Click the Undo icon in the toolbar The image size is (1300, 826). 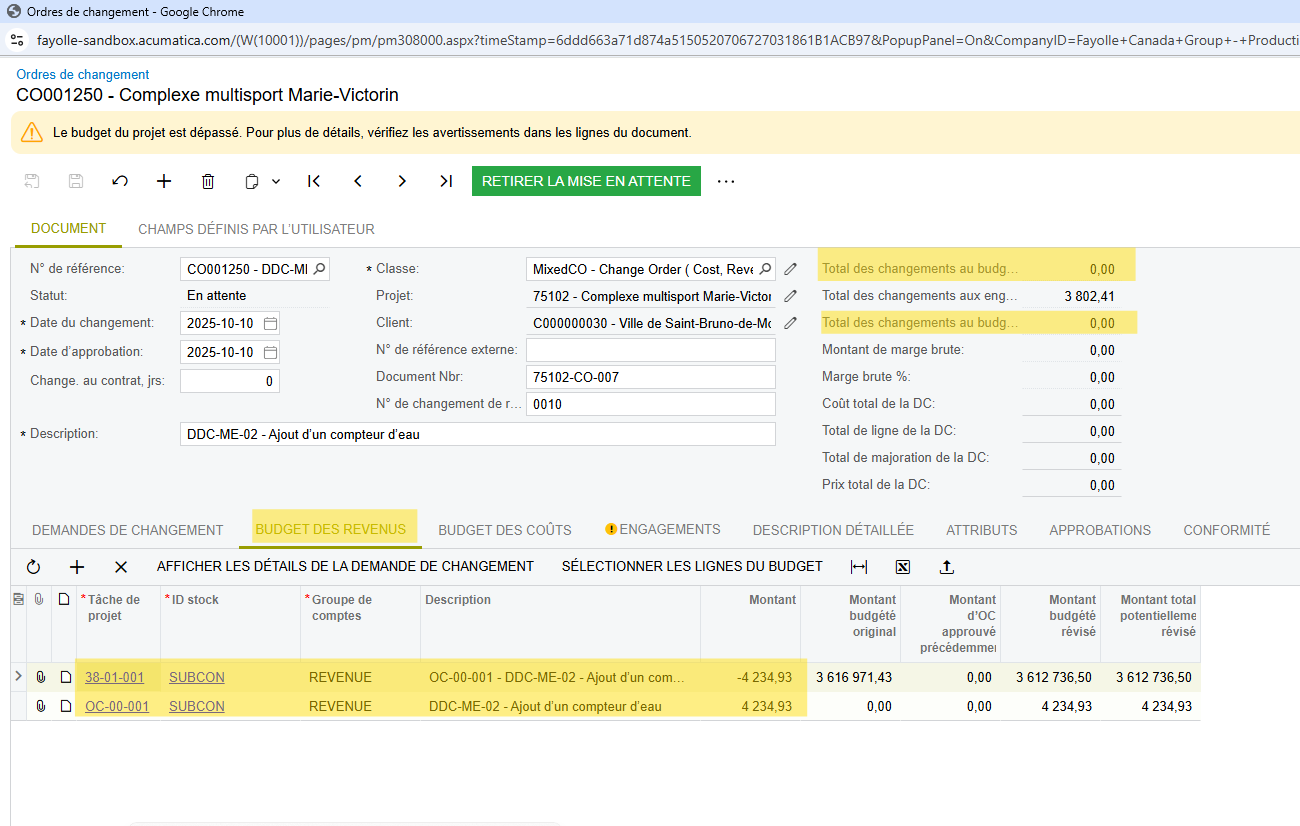[x=120, y=181]
